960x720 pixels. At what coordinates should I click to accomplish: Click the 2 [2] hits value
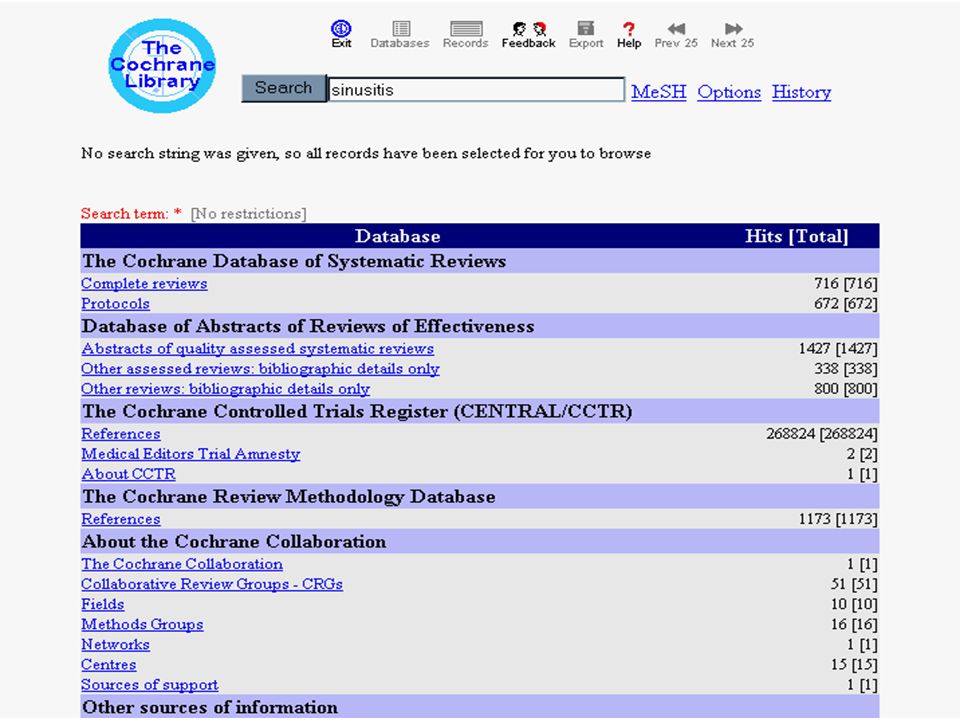point(862,454)
